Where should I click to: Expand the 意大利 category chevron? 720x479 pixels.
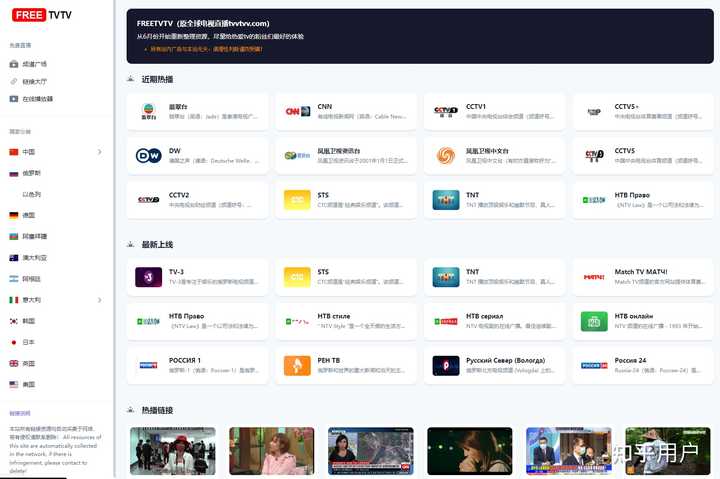pyautogui.click(x=100, y=300)
